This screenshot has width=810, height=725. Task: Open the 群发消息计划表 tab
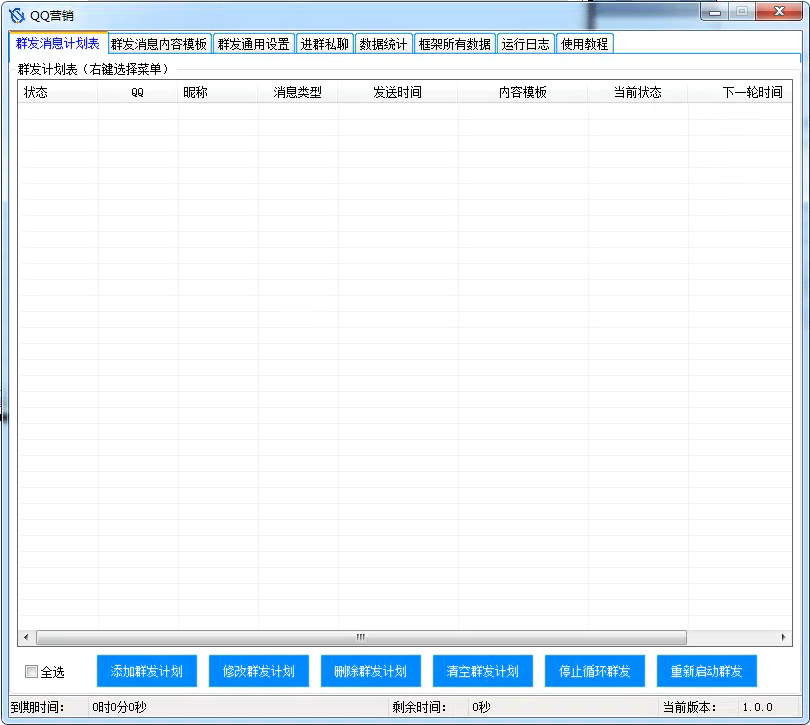click(x=57, y=43)
